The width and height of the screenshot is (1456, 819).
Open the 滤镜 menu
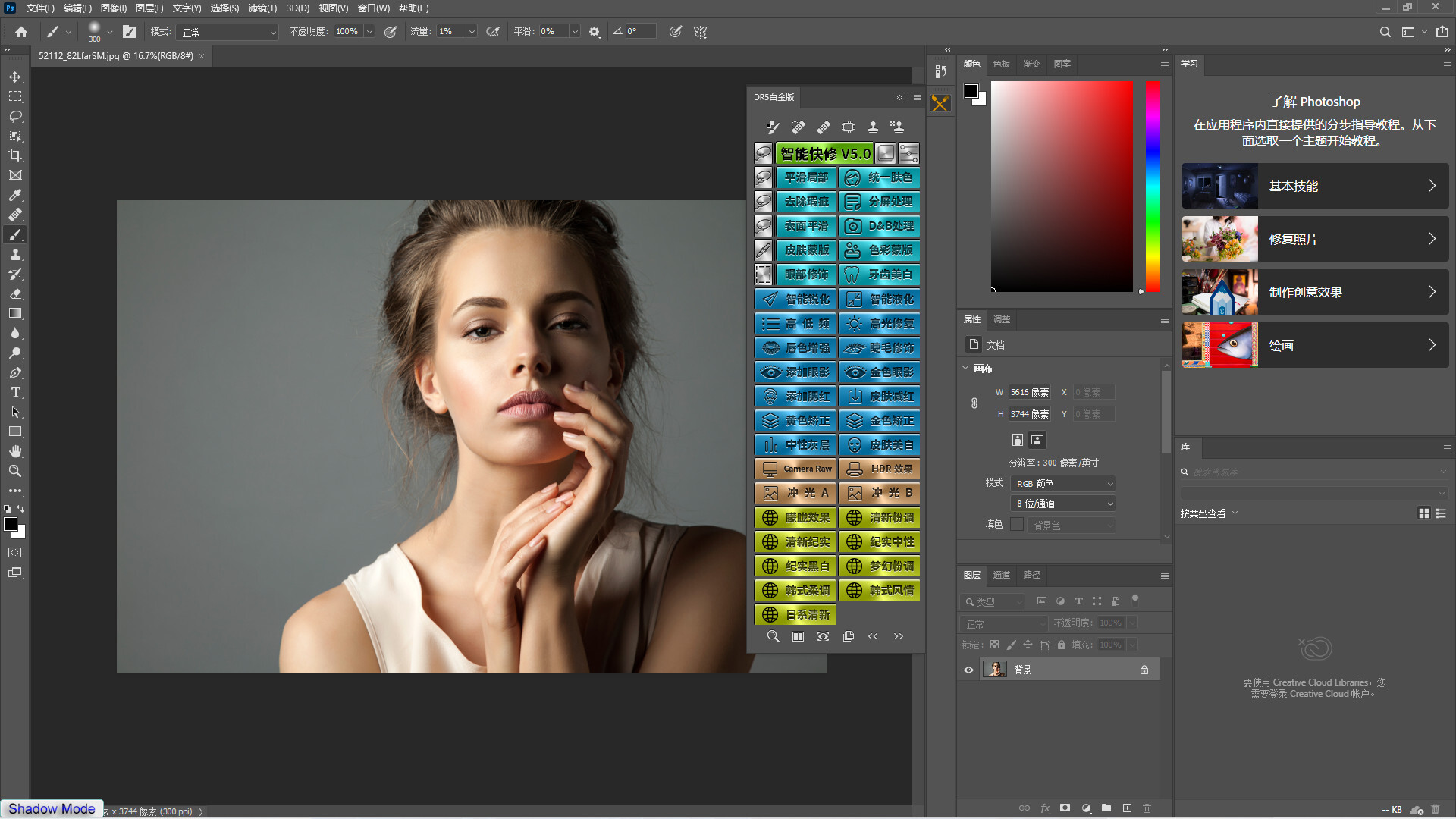pos(262,8)
